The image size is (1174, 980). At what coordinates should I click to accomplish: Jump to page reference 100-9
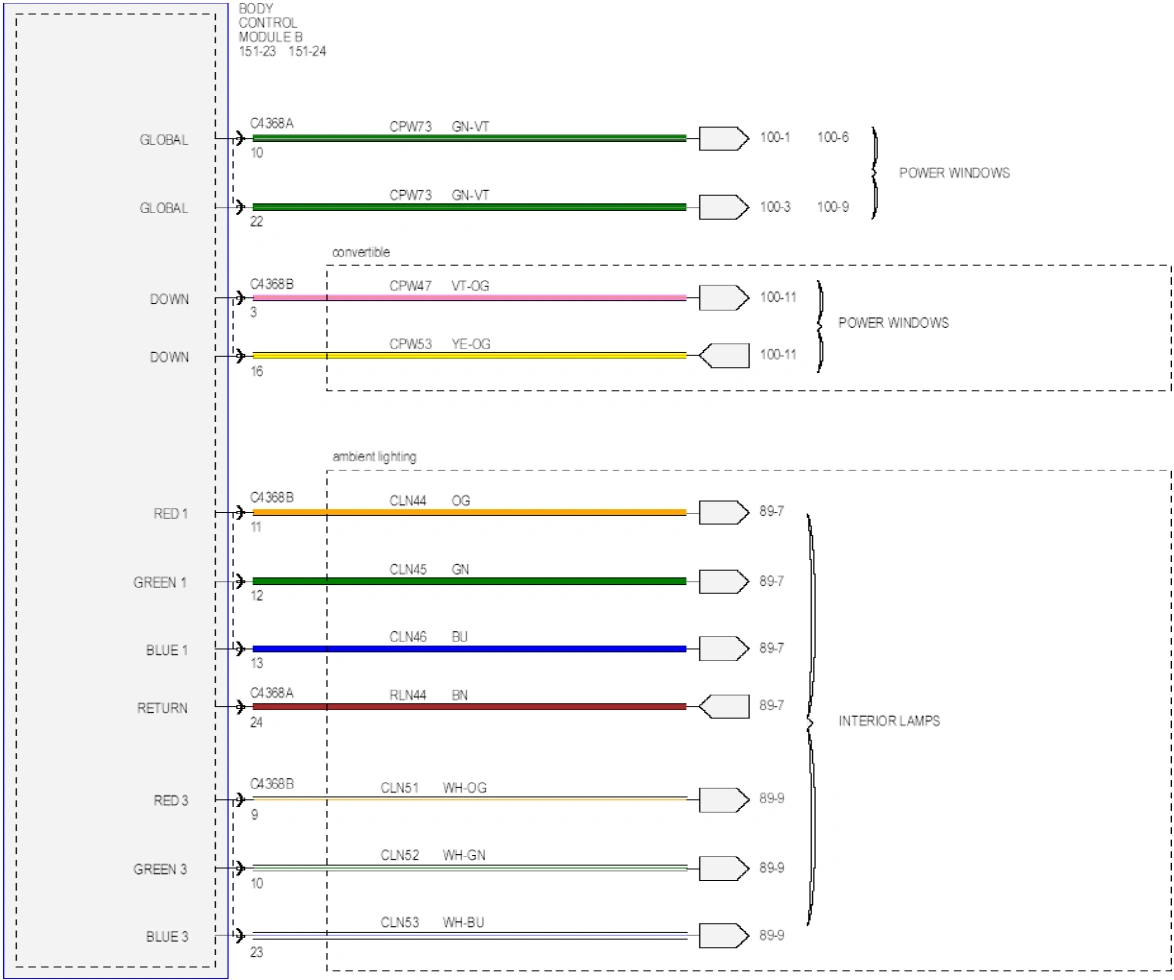tap(833, 207)
